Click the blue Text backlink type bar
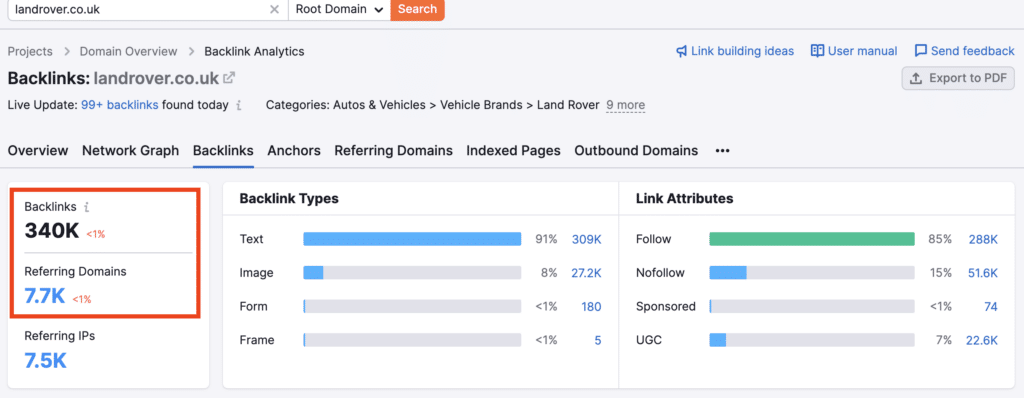Image resolution: width=1024 pixels, height=398 pixels. 412,239
